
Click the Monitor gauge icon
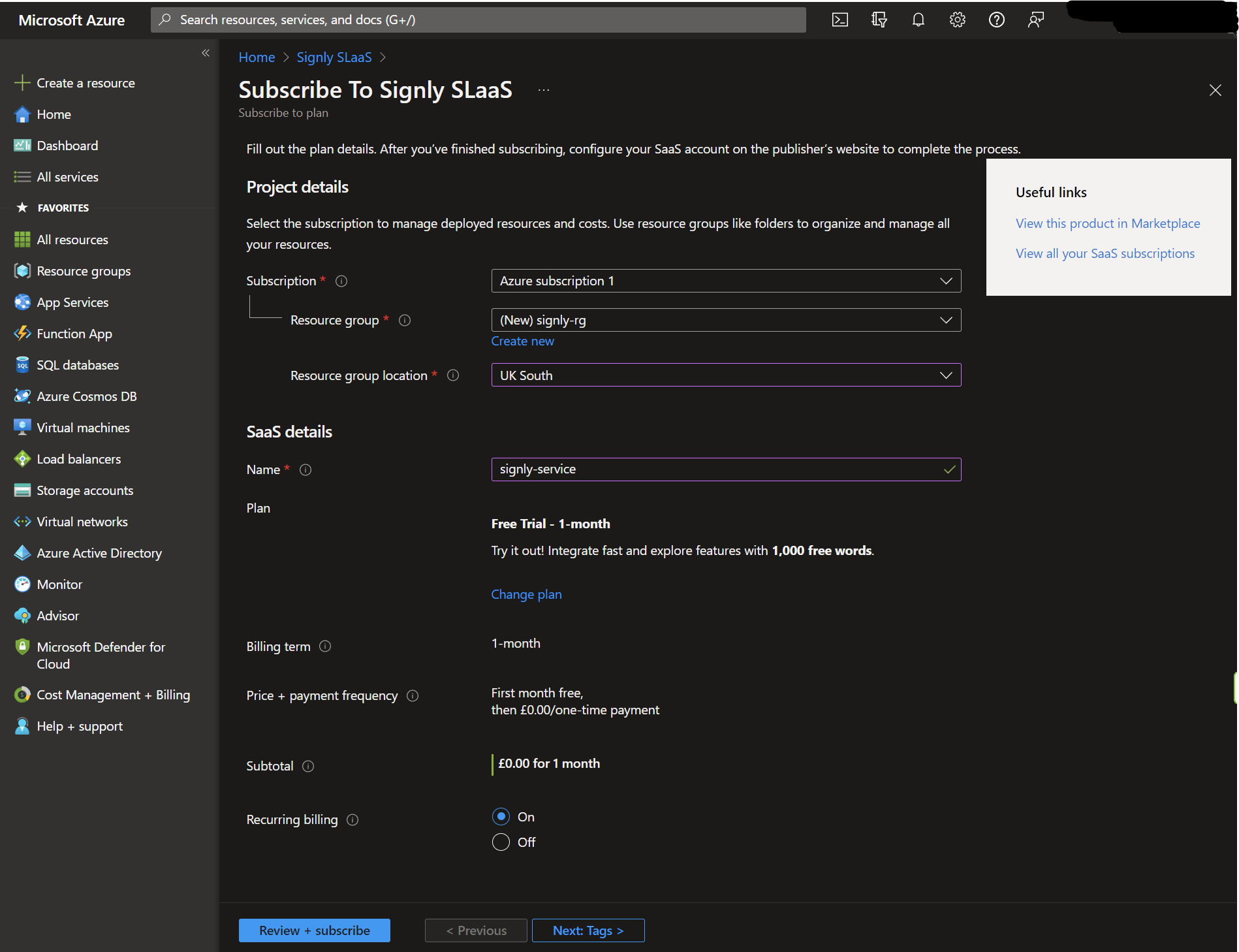coord(22,584)
